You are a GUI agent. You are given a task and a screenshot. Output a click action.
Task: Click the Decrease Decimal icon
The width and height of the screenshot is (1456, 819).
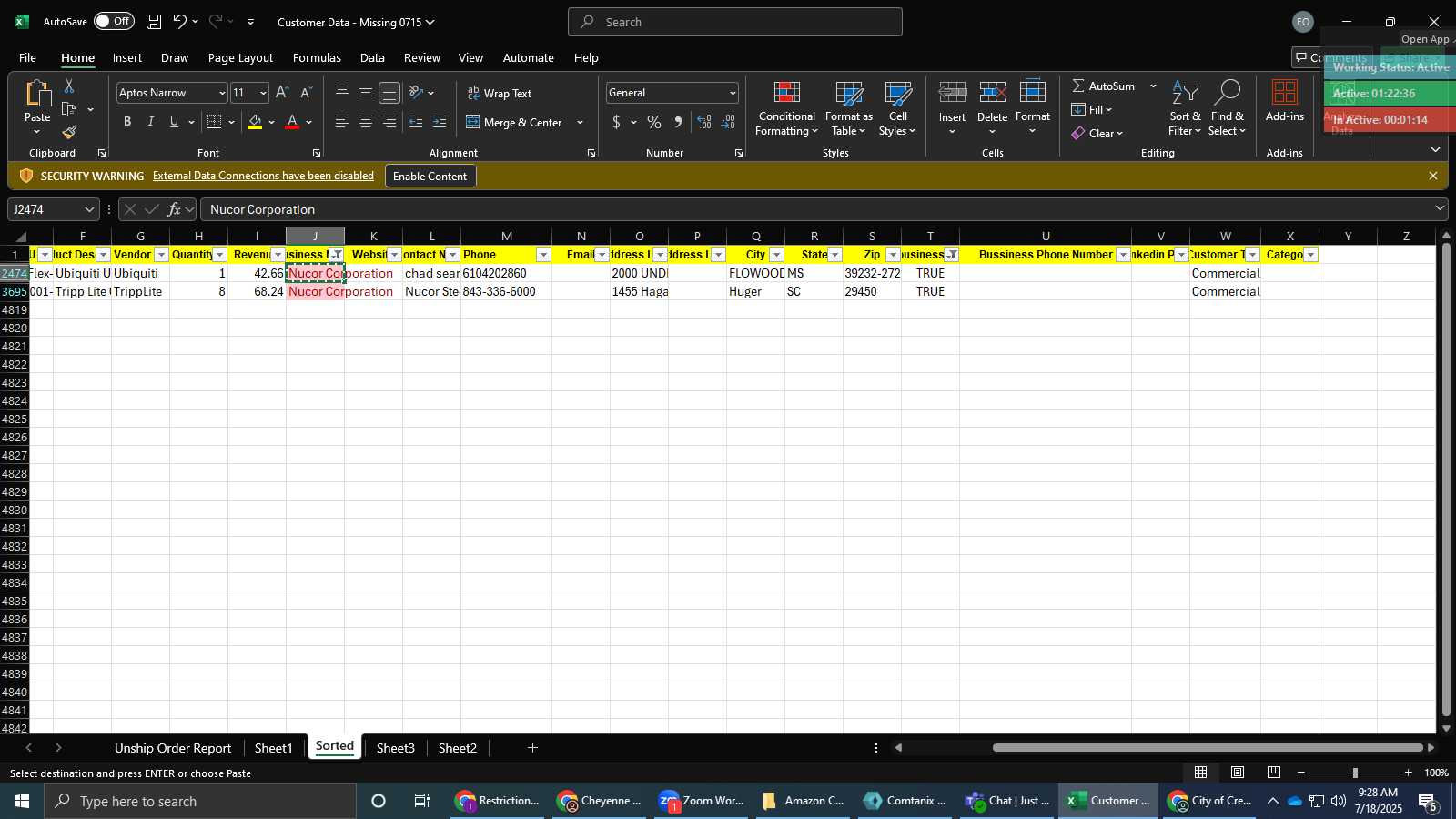click(x=729, y=122)
